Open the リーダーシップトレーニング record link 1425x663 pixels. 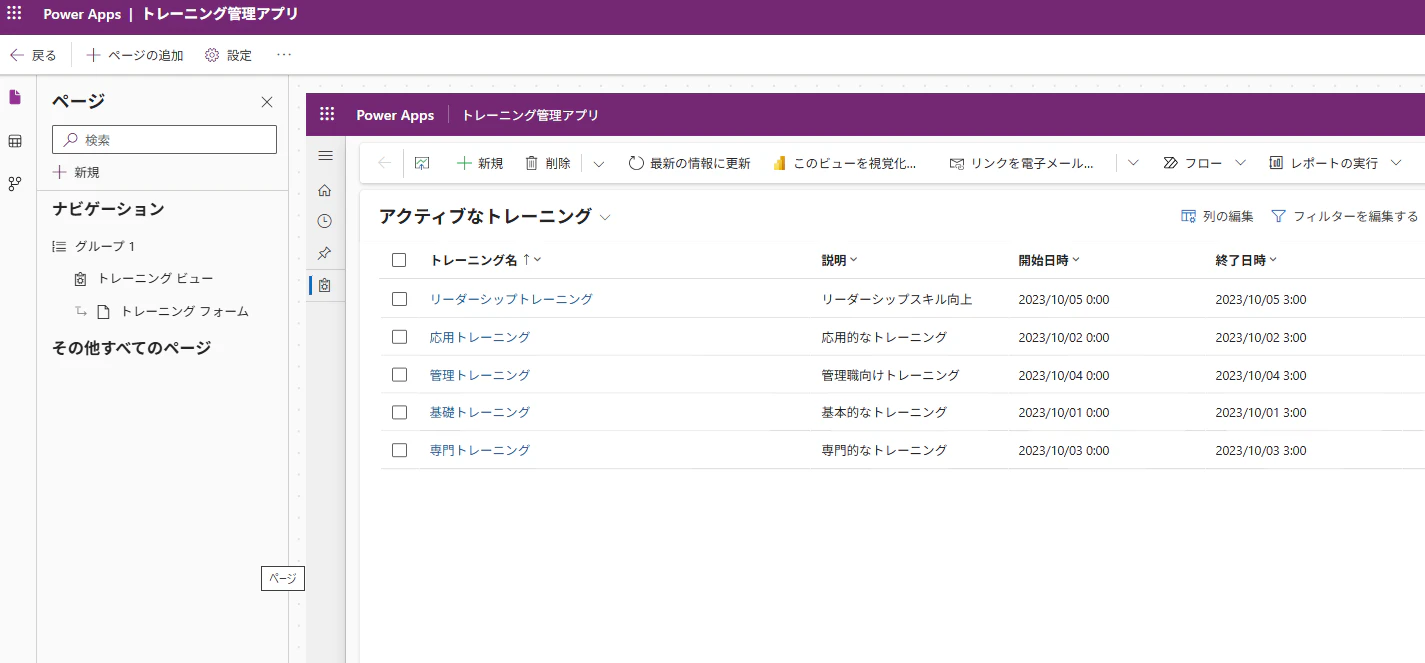tap(511, 299)
